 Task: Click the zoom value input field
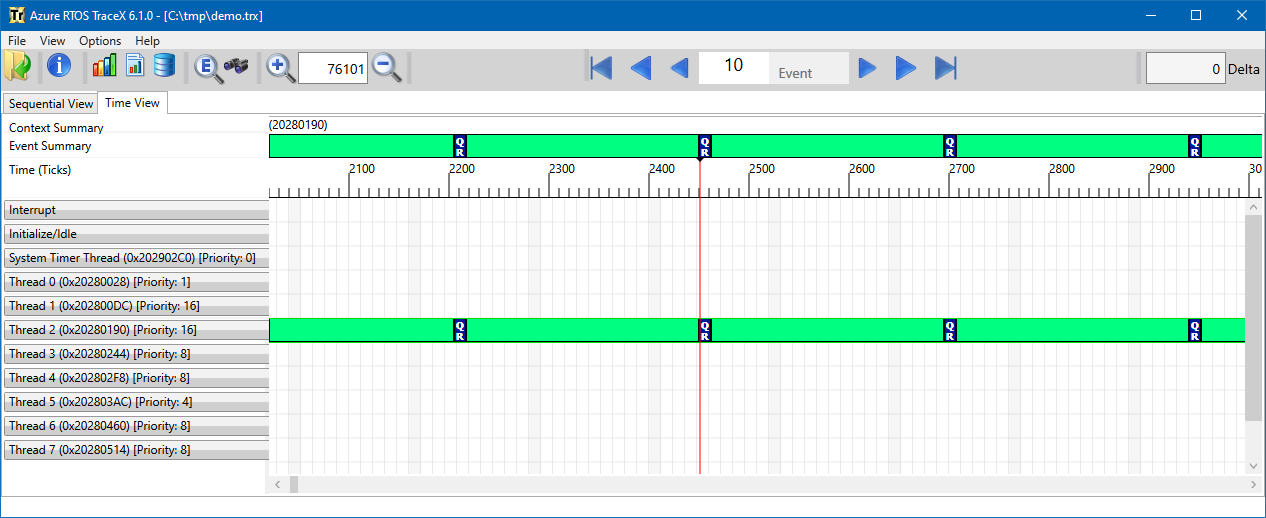tap(332, 68)
